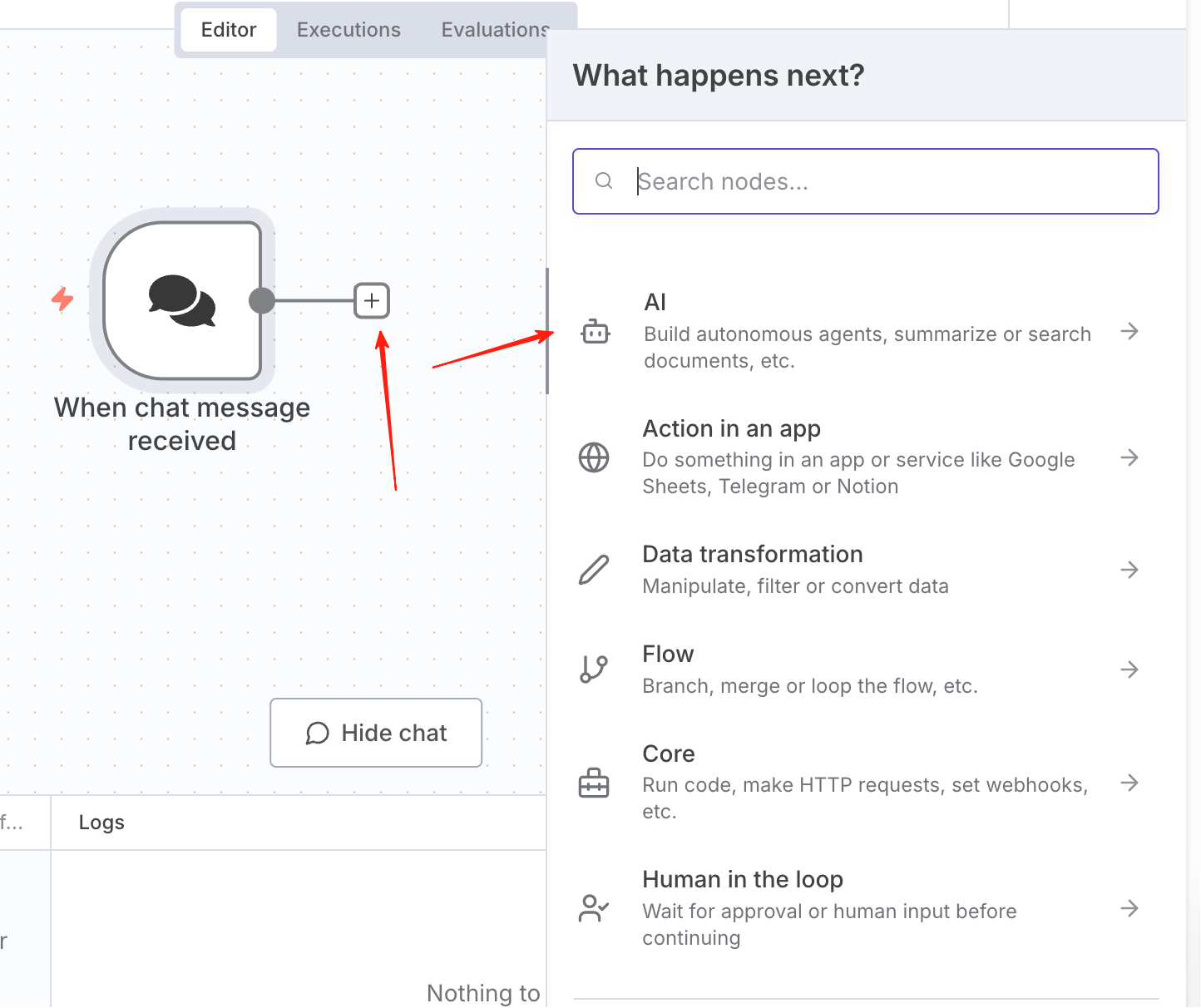Open the Core category title
Screen dimensions: 1201x1008
(x=669, y=754)
